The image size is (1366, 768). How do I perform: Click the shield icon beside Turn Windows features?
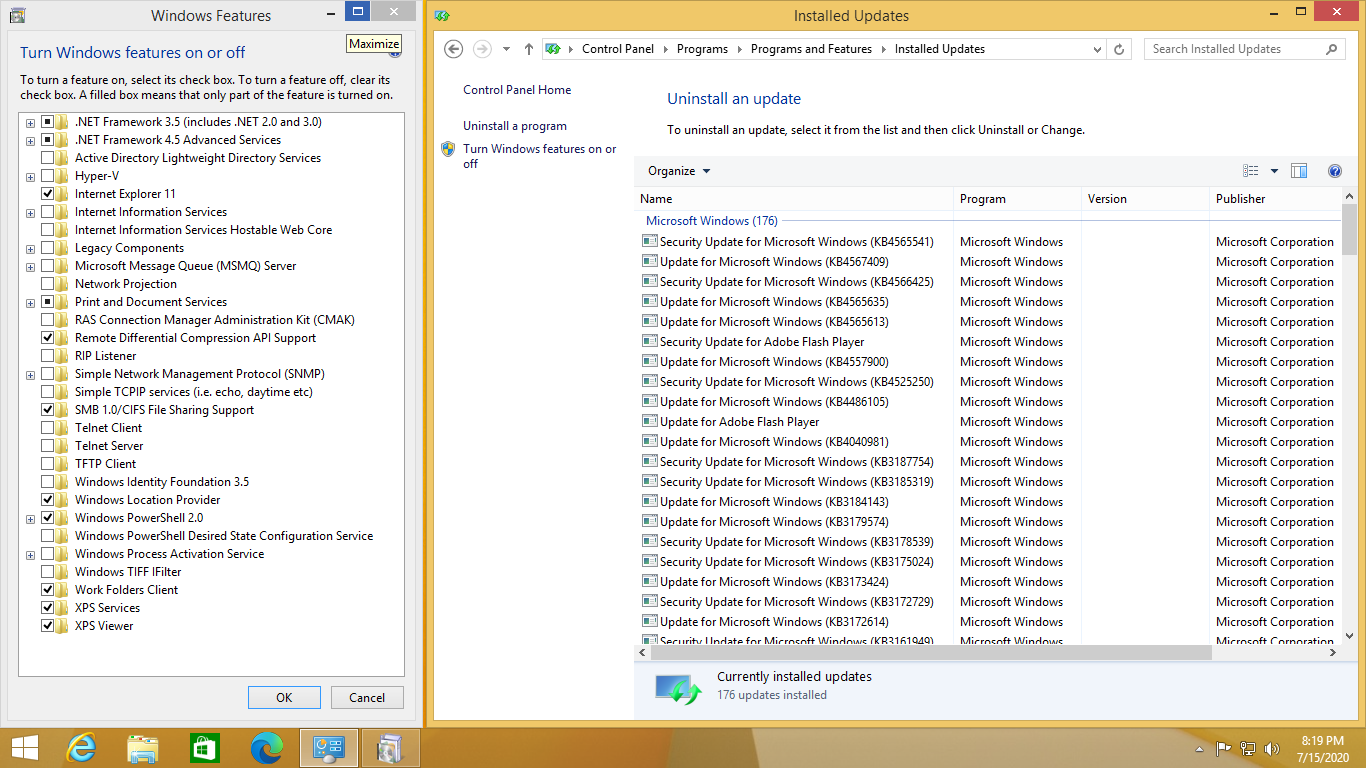point(448,149)
